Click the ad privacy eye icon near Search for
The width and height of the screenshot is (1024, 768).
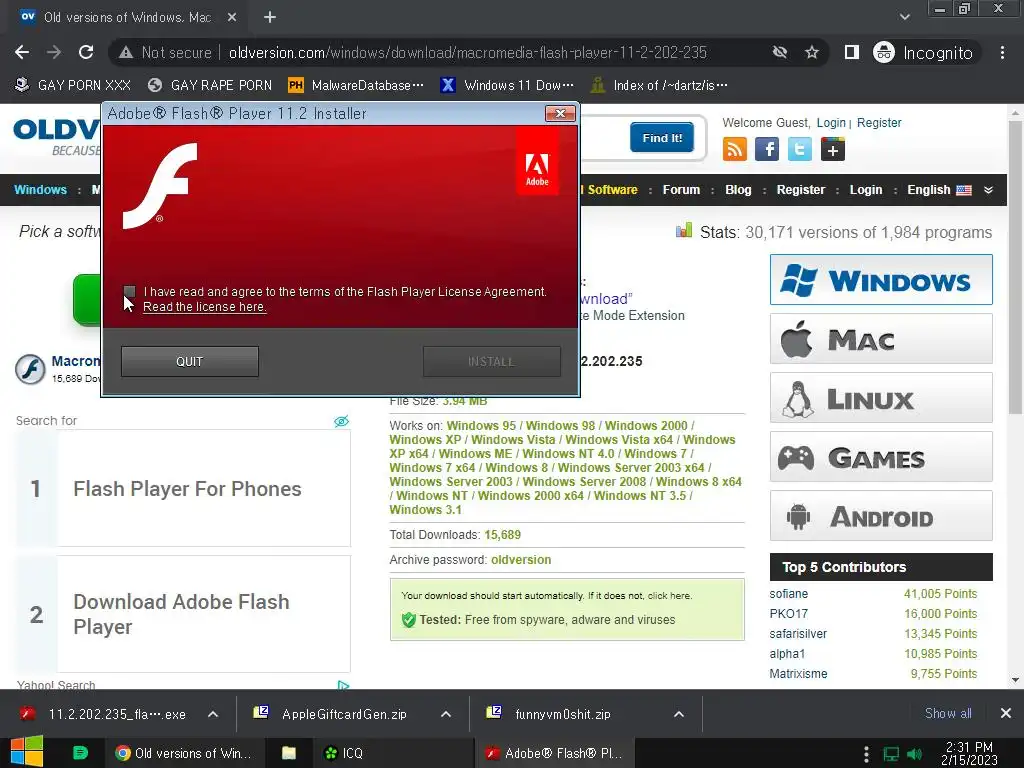[x=341, y=421]
